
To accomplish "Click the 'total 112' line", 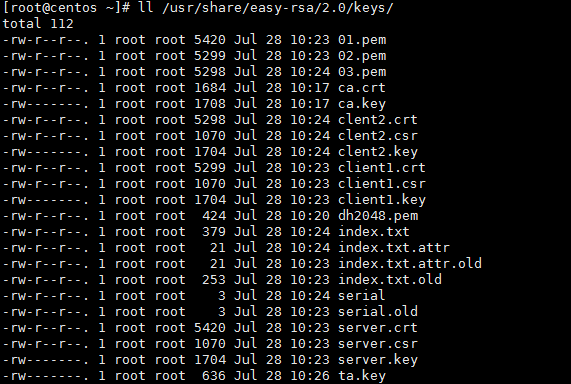I will (38, 24).
